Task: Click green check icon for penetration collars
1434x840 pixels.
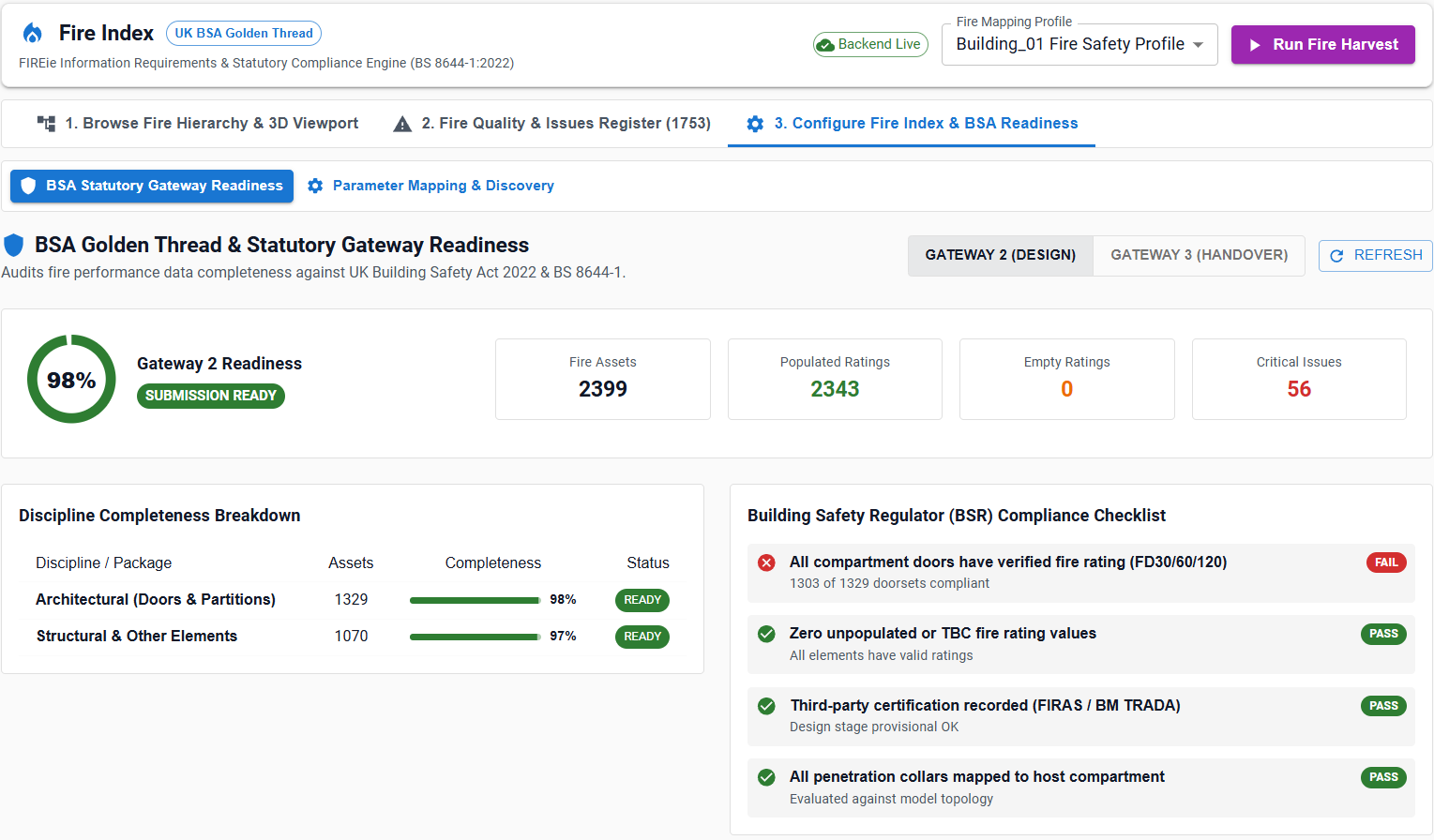Action: point(766,777)
